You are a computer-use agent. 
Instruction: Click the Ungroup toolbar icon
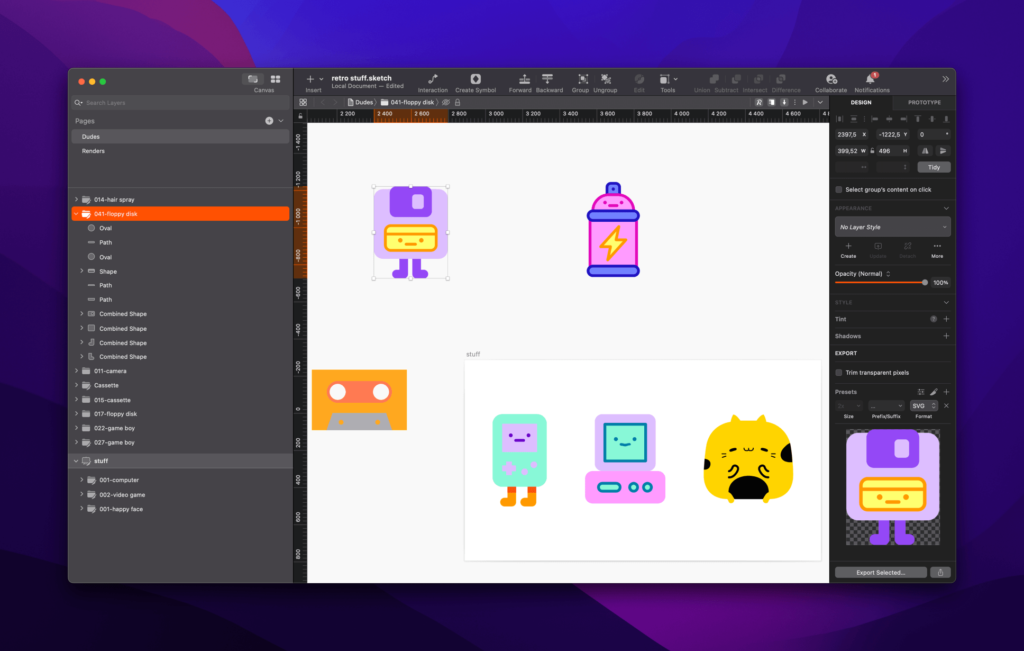tap(605, 78)
